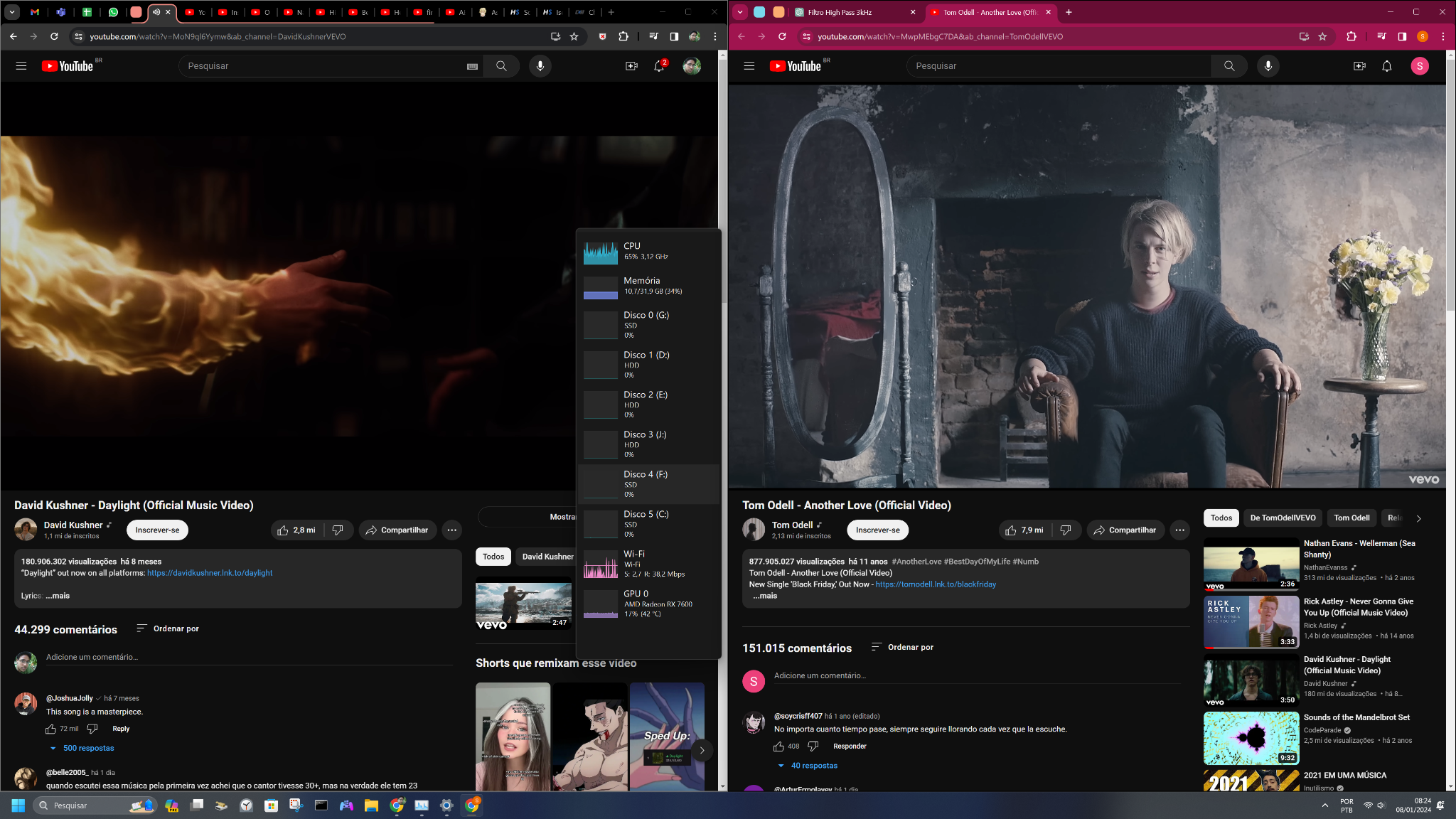Open more actions menu for Another Love video

pos(1180,530)
